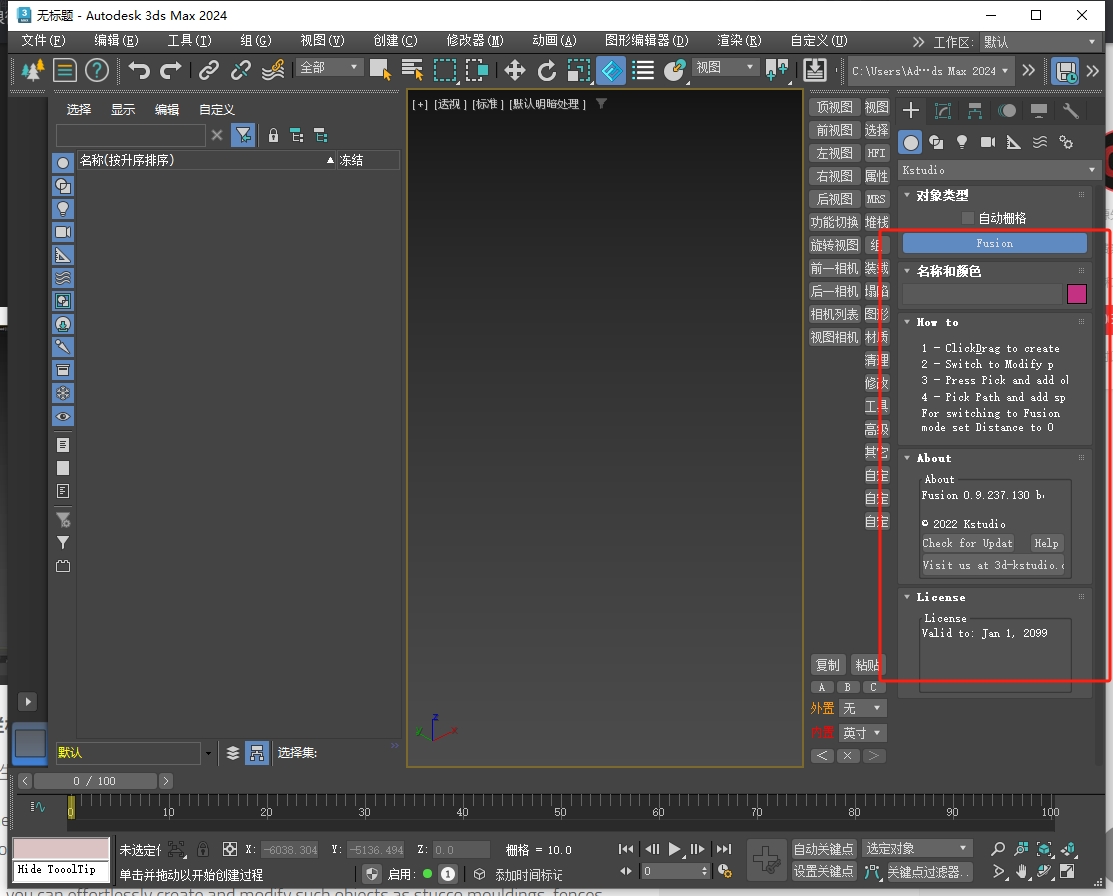The image size is (1113, 896).
Task: Select the Cameras category icon
Action: 987,143
